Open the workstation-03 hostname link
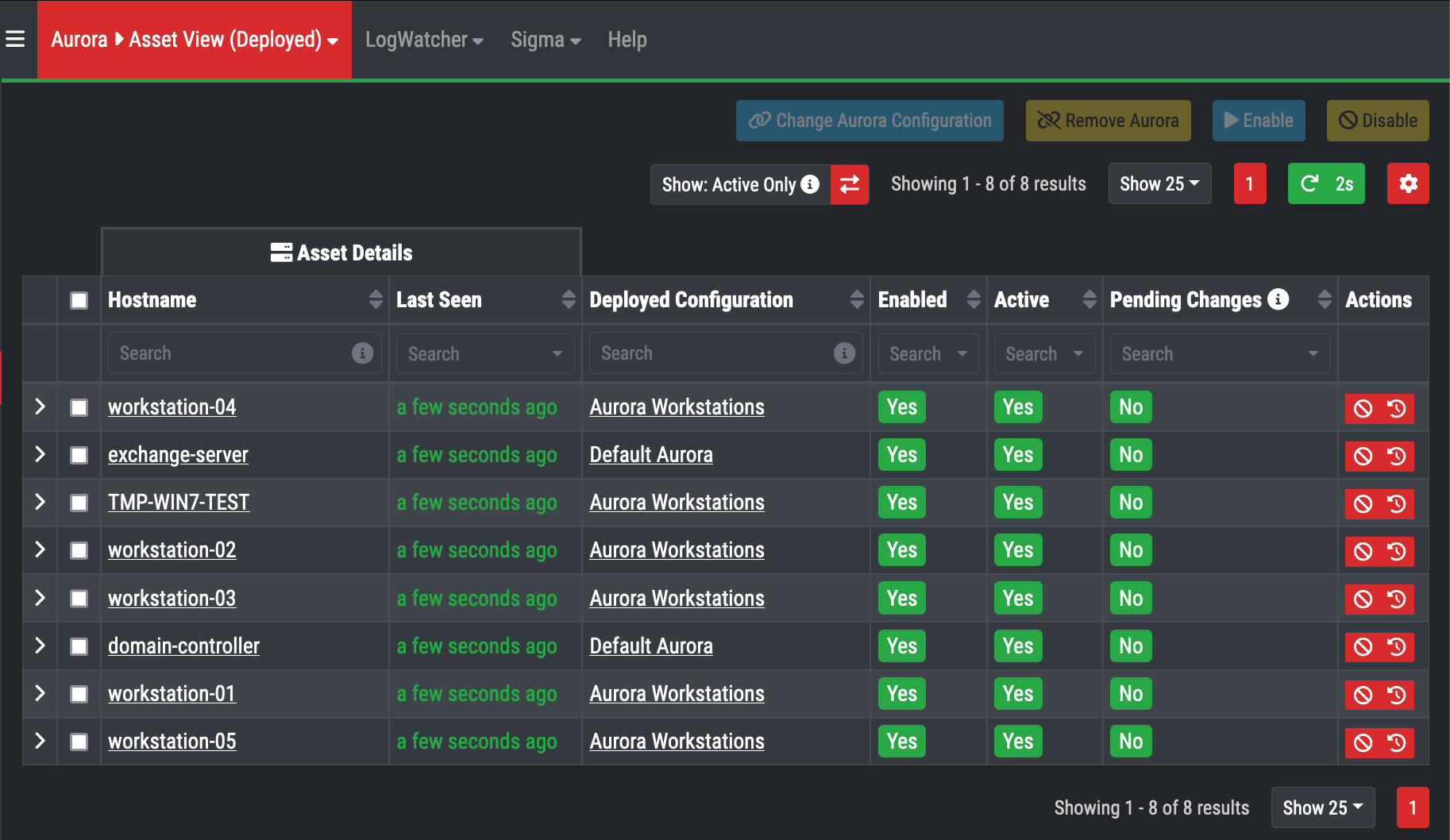This screenshot has width=1450, height=840. point(172,598)
